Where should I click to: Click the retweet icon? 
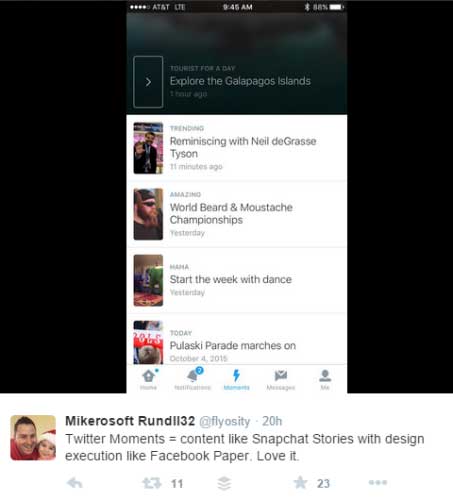152,483
